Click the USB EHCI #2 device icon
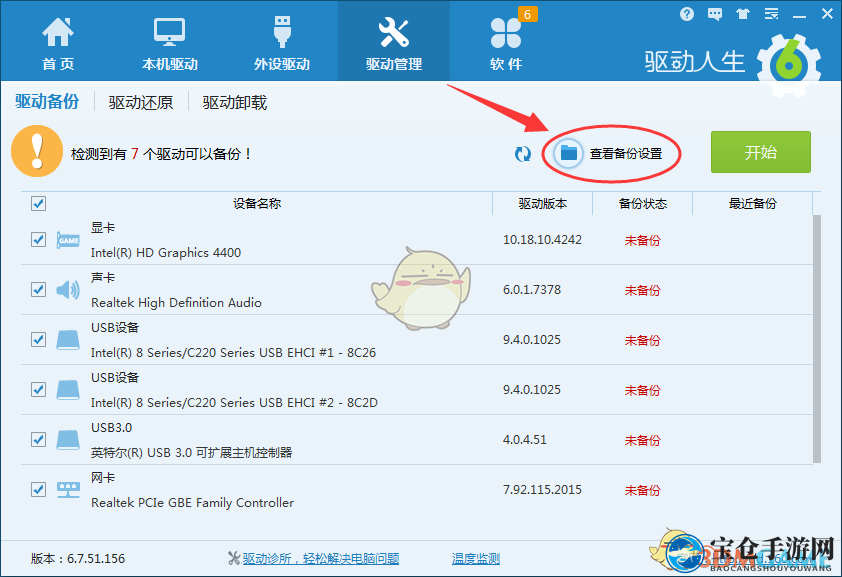 tap(68, 390)
